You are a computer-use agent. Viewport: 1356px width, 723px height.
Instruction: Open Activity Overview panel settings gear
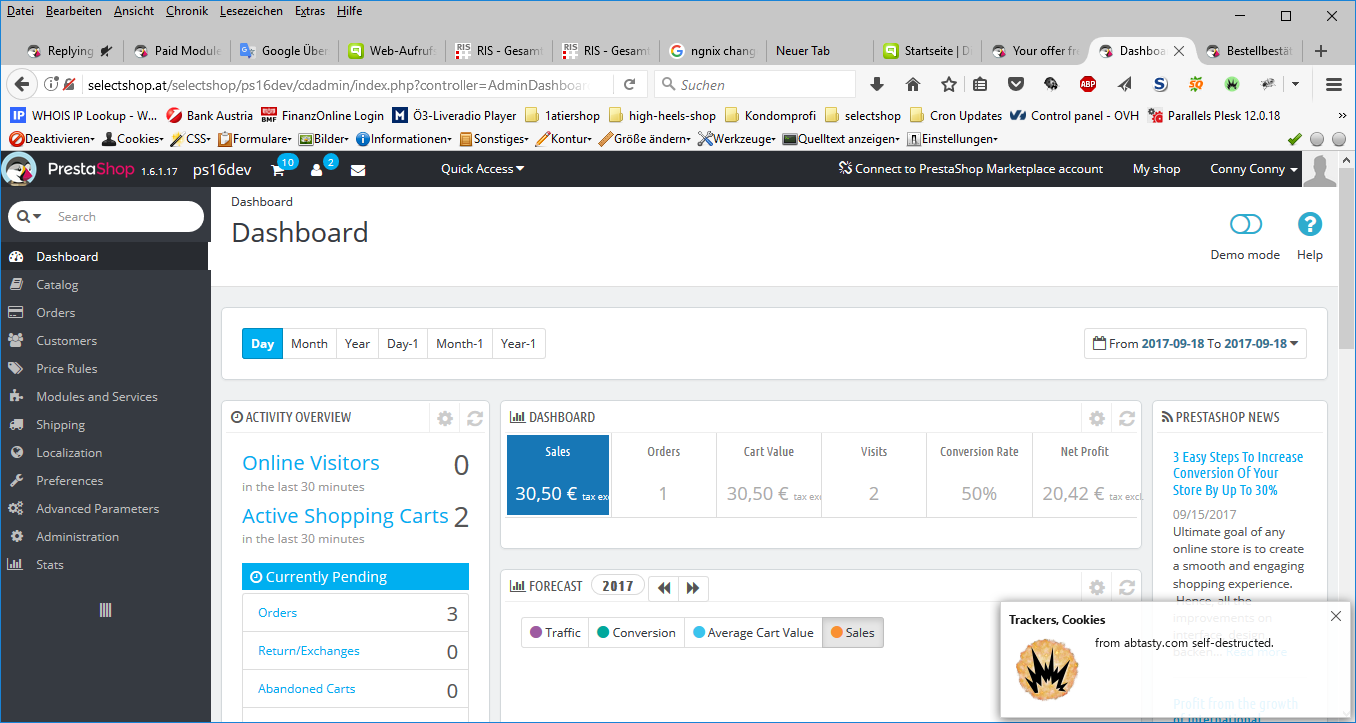445,418
